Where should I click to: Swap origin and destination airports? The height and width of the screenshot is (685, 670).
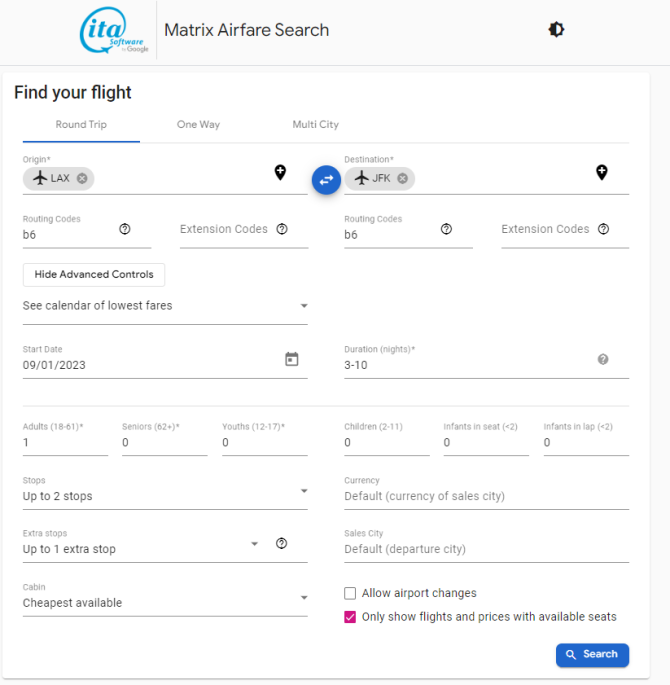[326, 180]
